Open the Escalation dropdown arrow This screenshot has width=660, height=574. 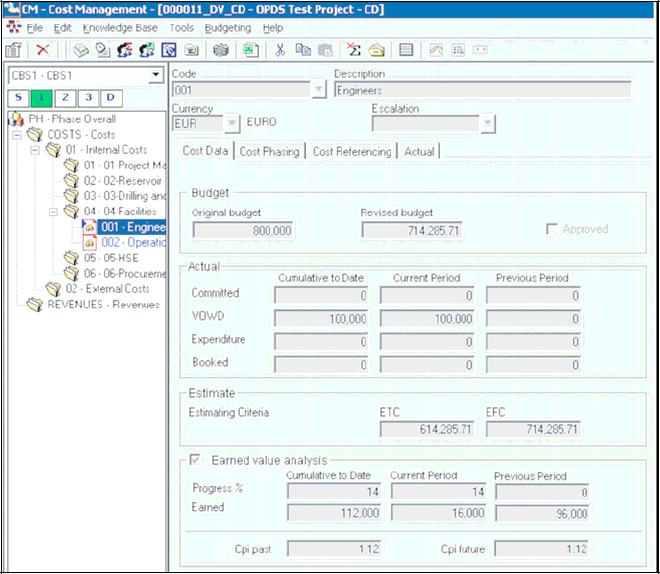tap(487, 124)
